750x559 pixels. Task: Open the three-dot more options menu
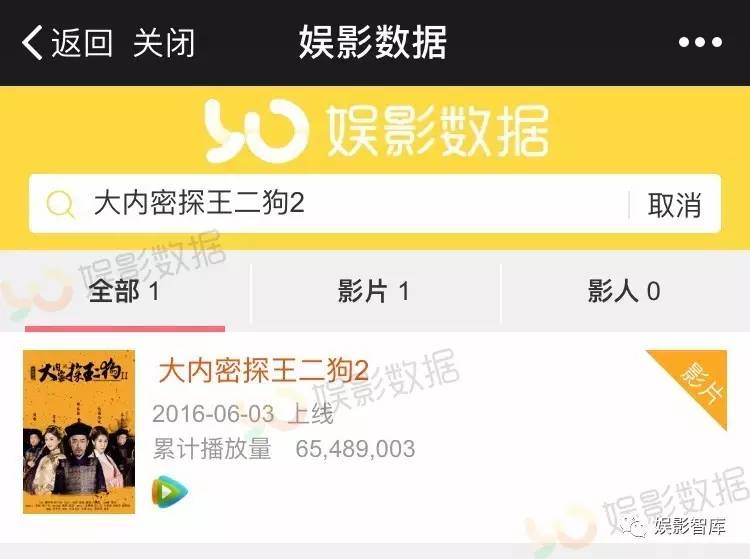tap(700, 42)
